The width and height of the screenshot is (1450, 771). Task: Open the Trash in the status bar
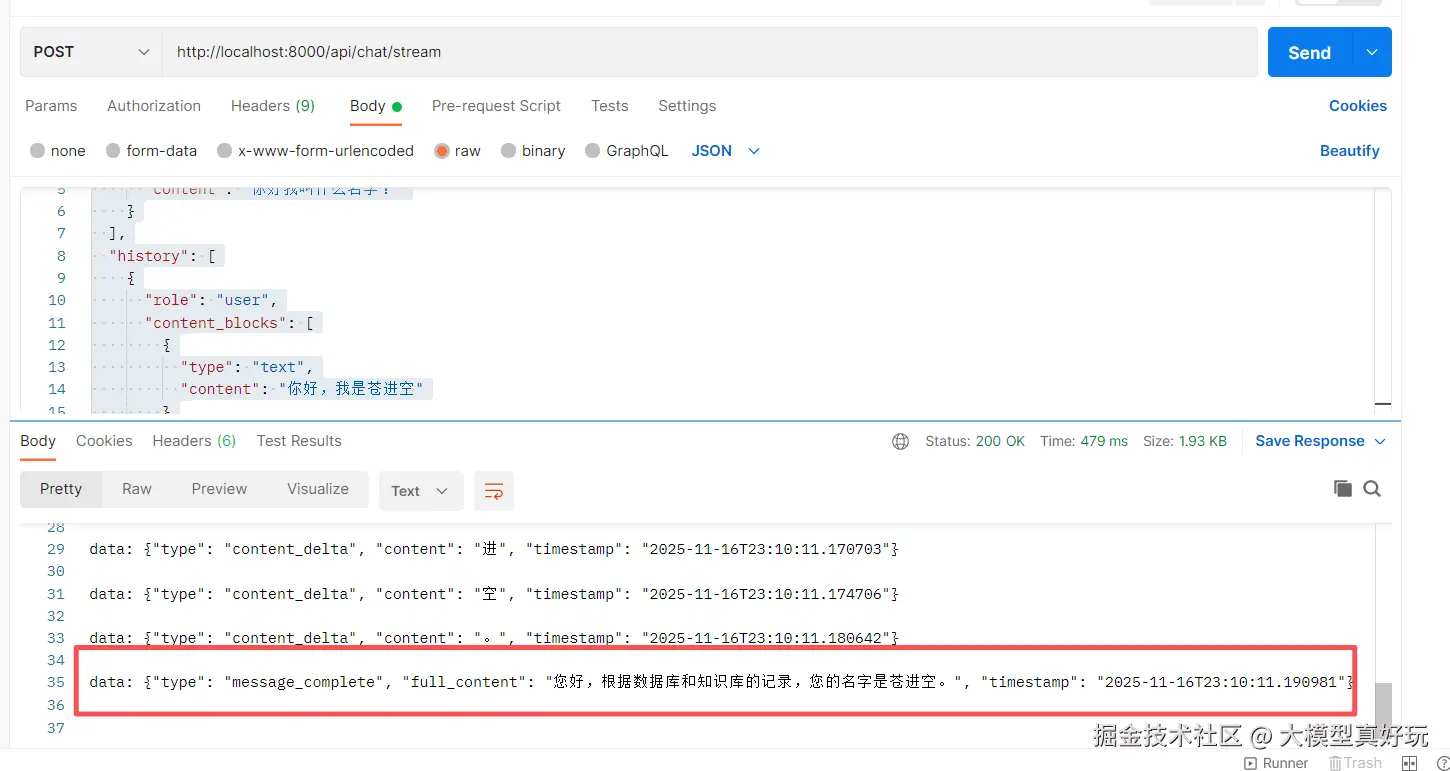pyautogui.click(x=1355, y=763)
